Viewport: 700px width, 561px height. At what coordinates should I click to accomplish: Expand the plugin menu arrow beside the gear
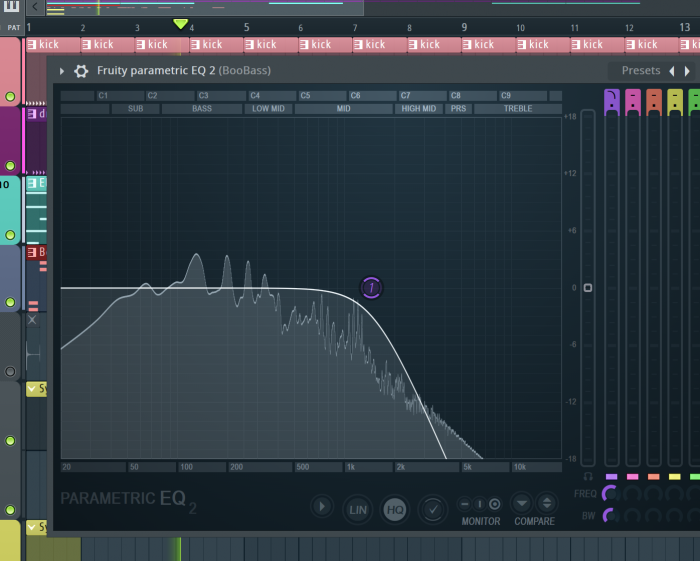62,71
